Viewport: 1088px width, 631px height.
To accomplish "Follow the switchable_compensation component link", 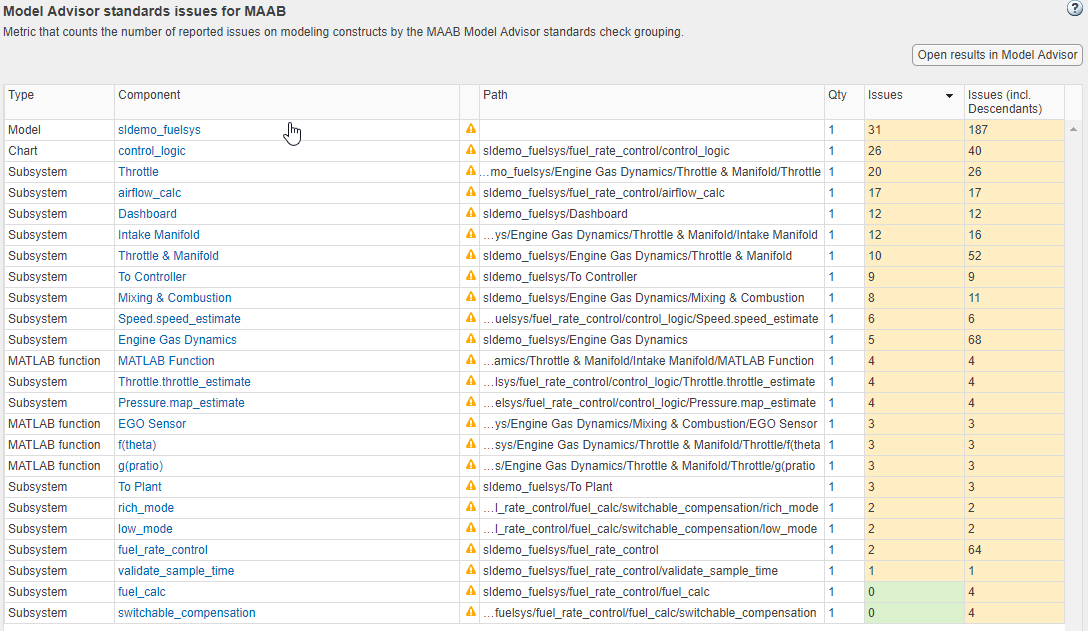I will pos(186,612).
